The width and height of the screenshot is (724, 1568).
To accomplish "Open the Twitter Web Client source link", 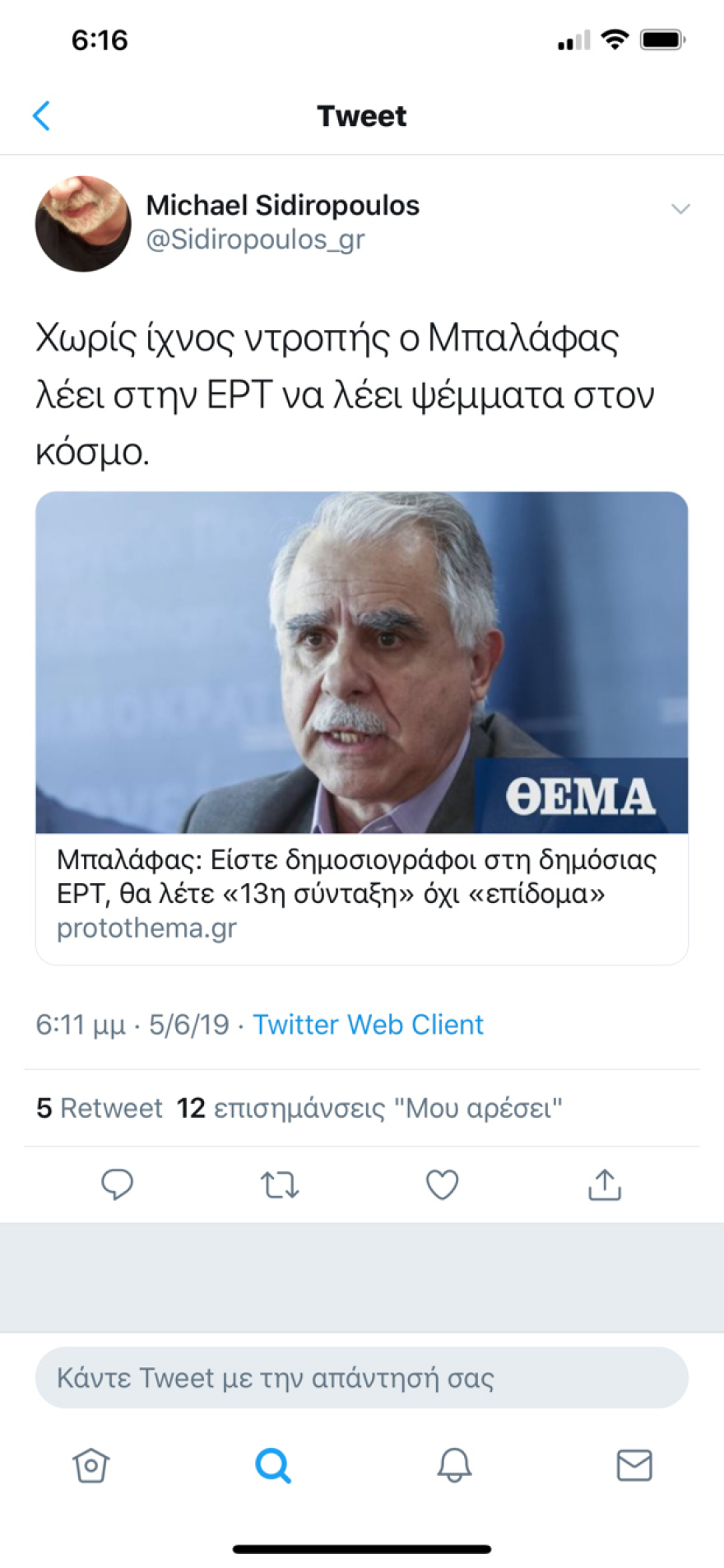I will pos(368,1024).
